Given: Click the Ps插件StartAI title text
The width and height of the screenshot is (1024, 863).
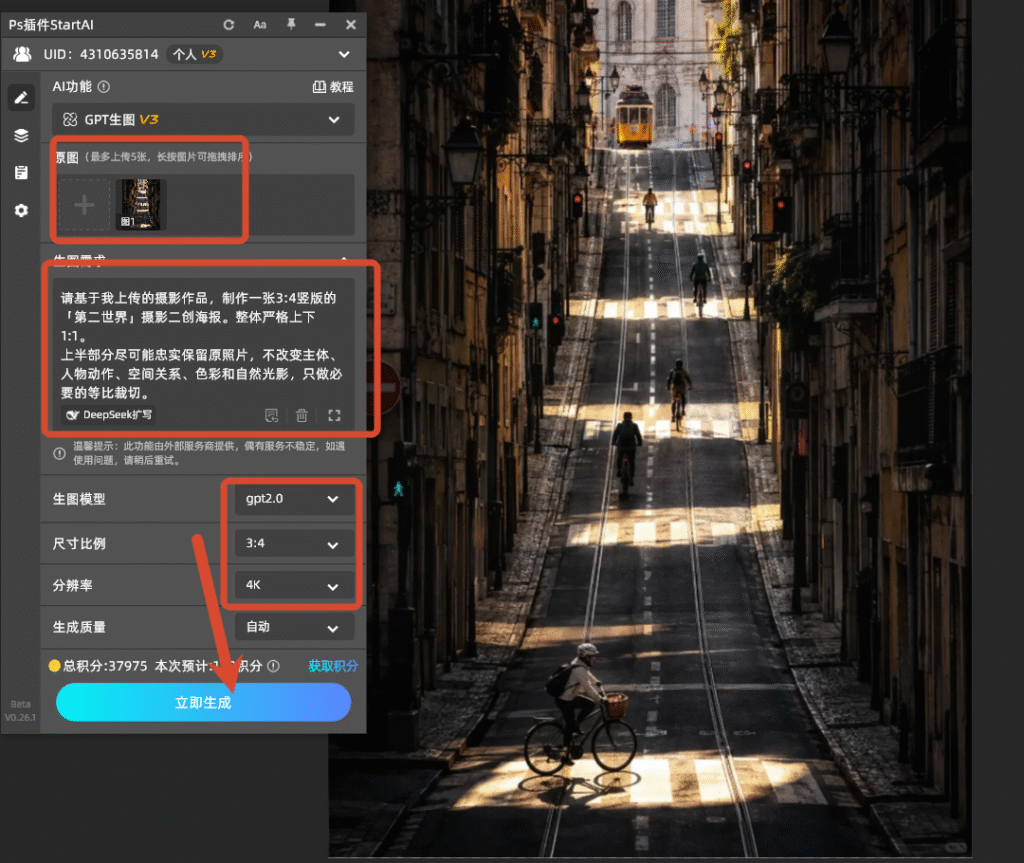Looking at the screenshot, I should pyautogui.click(x=51, y=25).
